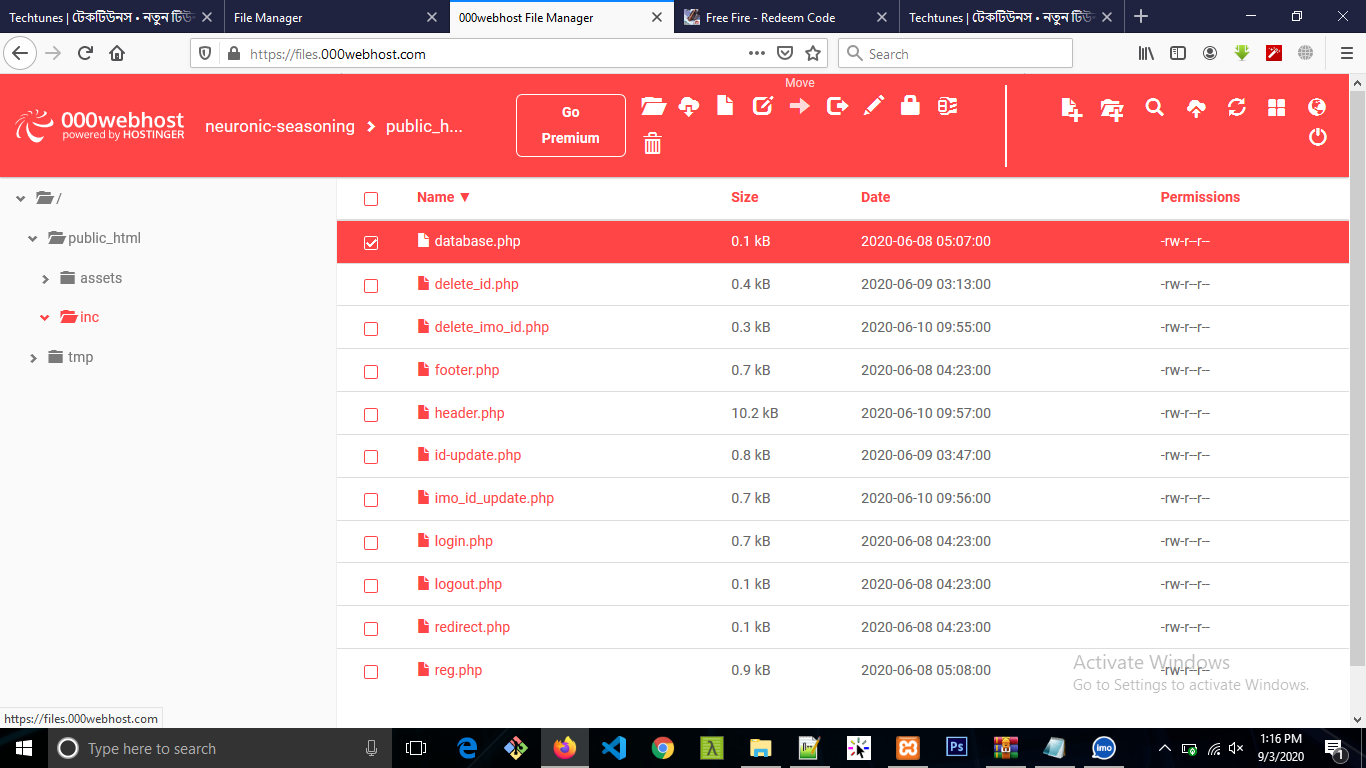Image resolution: width=1366 pixels, height=768 pixels.
Task: Log out using the power icon
Action: [1318, 137]
